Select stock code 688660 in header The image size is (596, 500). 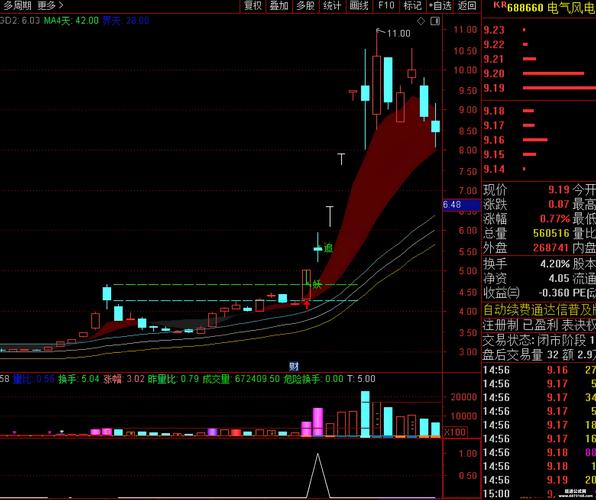point(525,7)
